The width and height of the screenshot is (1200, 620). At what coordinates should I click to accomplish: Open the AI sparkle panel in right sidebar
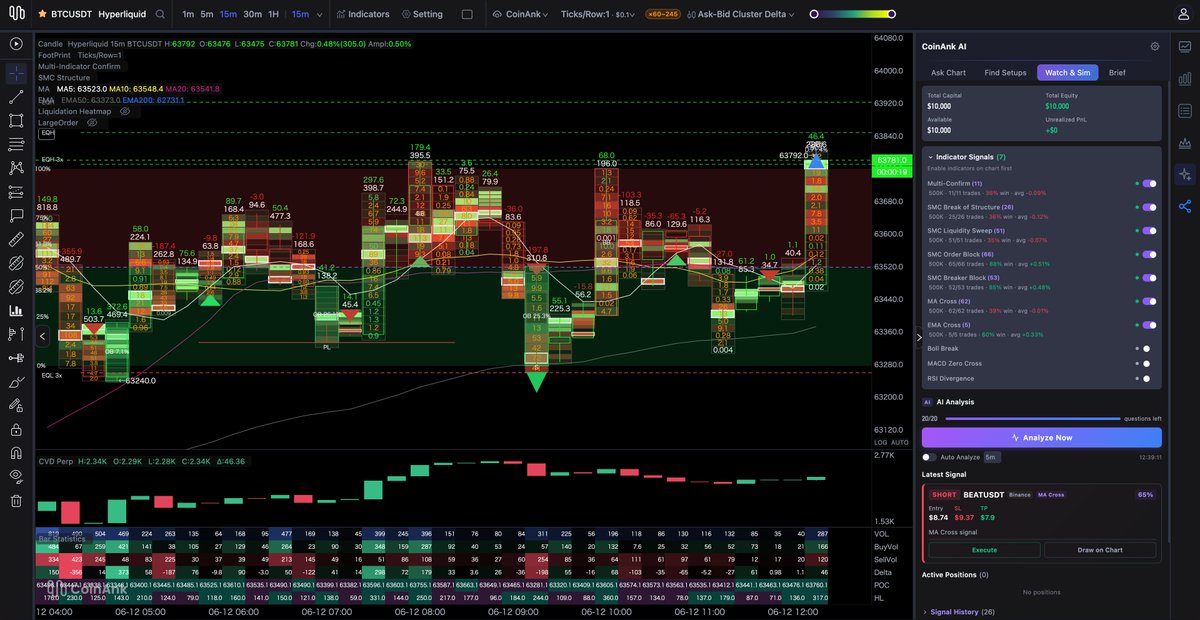click(x=1185, y=174)
